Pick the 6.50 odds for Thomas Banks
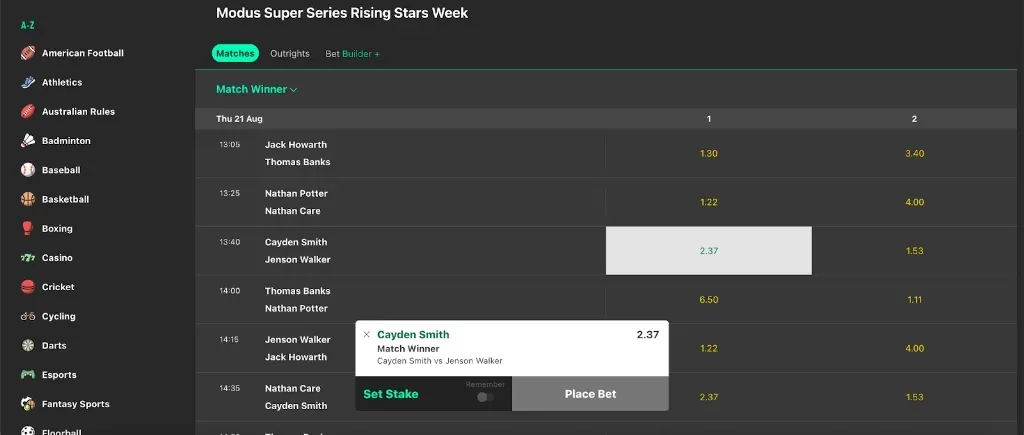The image size is (1024, 435). 708,300
